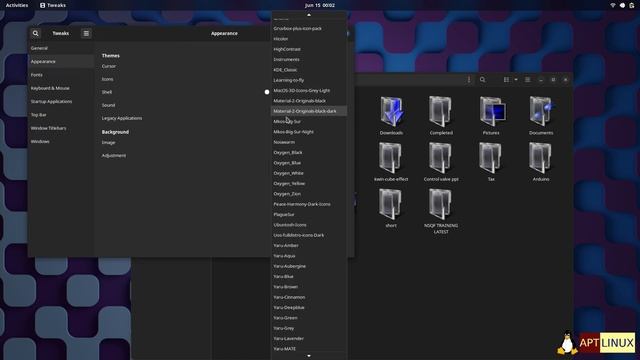This screenshot has width=640, height=360.
Task: Choose Yaru-Cinnamon icon theme
Action: [x=309, y=297]
